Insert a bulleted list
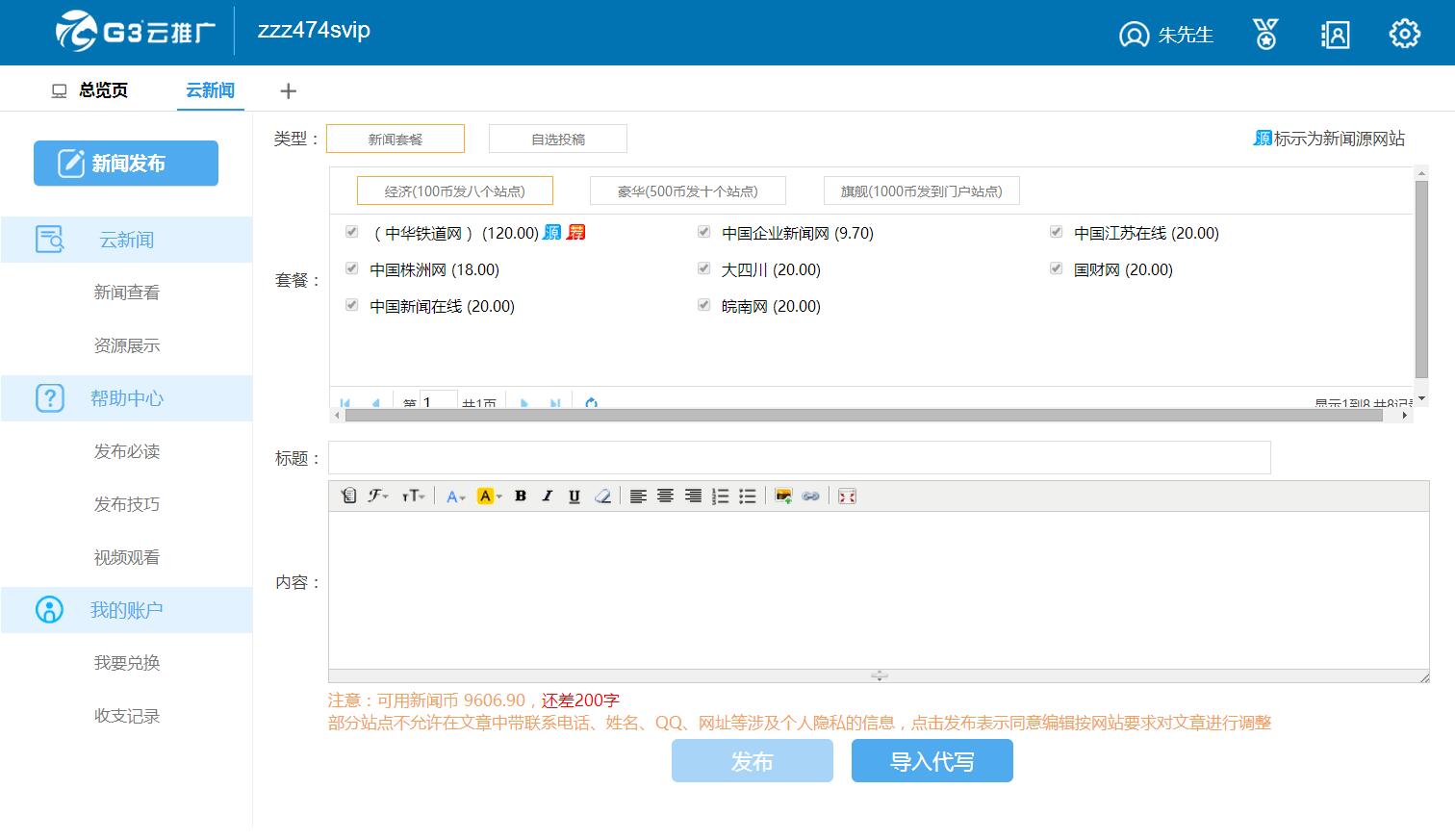Image resolution: width=1455 pixels, height=840 pixels. (747, 496)
